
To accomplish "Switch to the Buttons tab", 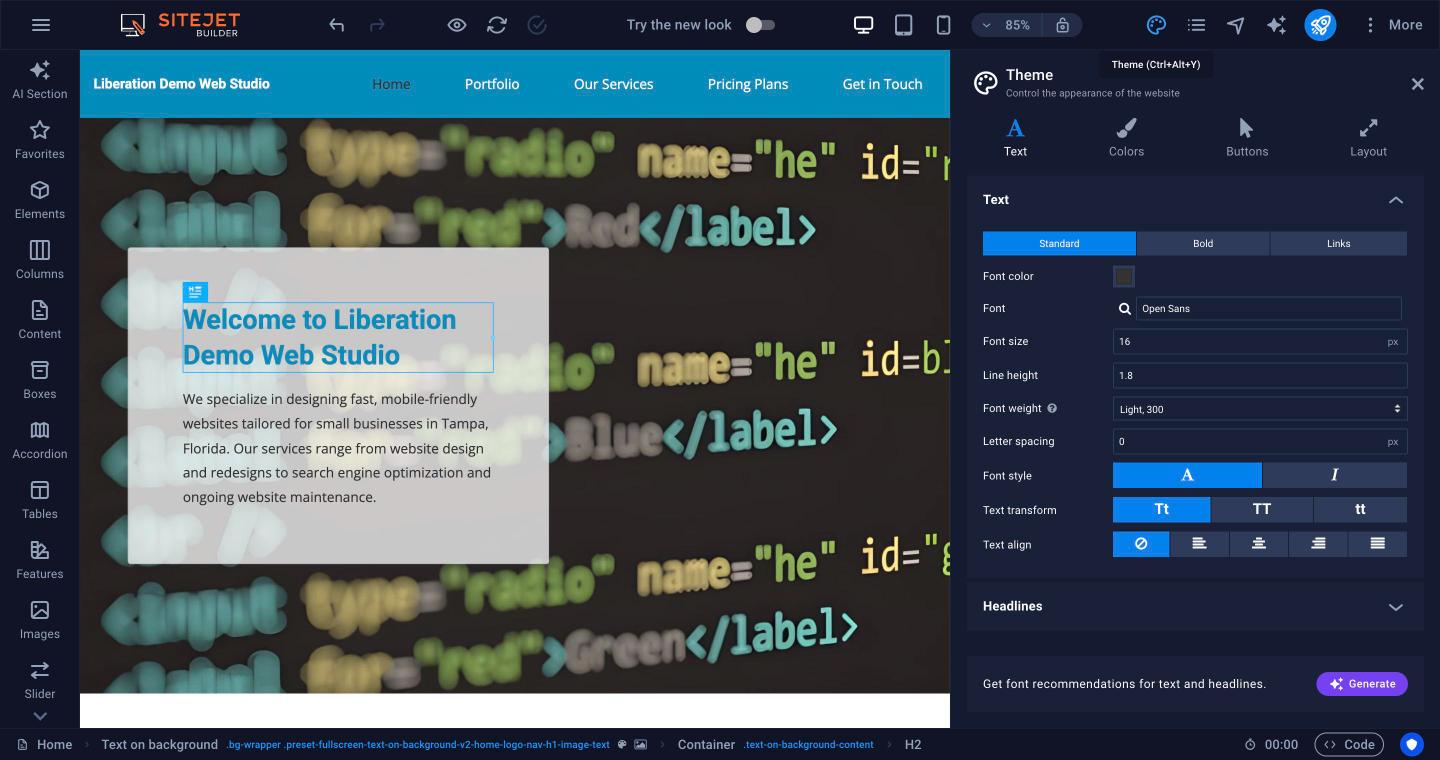I will (x=1247, y=138).
